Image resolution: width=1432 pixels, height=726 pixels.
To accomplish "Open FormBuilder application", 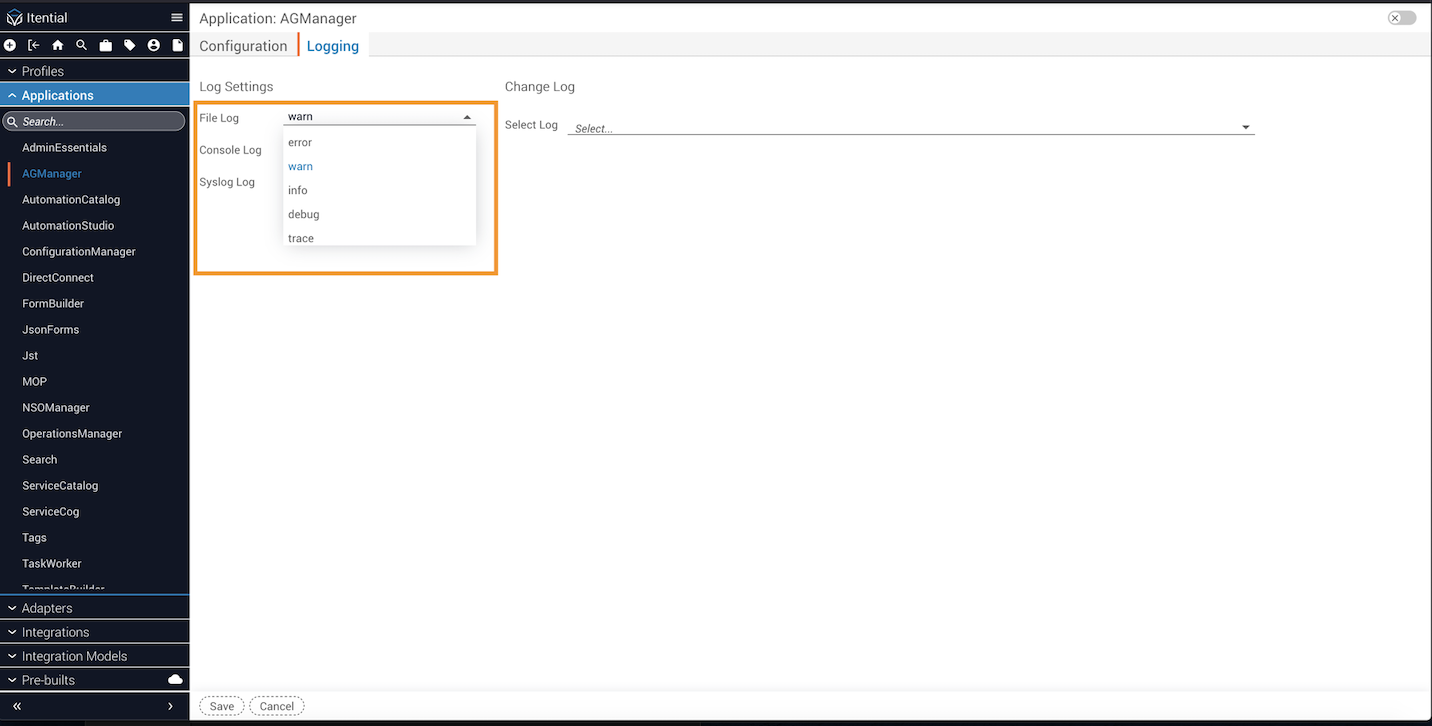I will point(53,303).
